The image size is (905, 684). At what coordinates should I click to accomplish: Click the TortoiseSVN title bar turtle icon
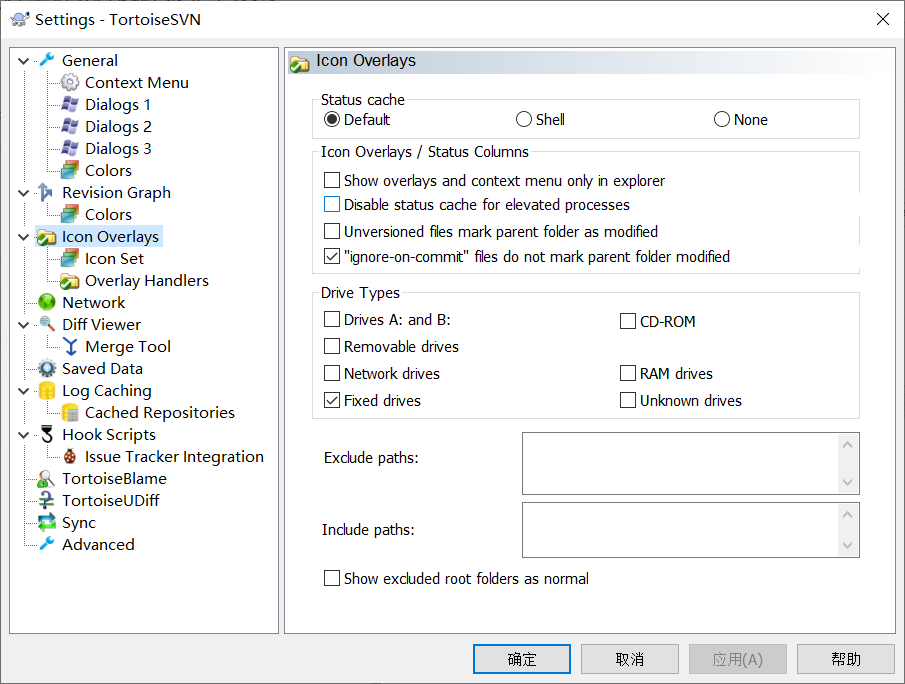point(20,19)
